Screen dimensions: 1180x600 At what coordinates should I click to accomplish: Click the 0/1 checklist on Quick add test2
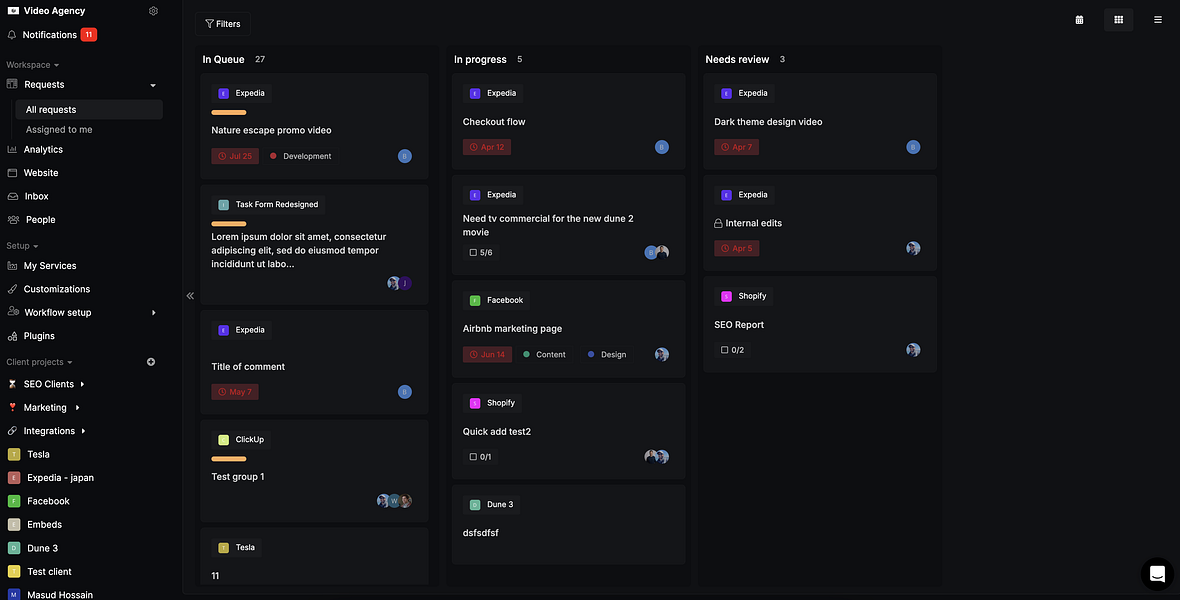pos(480,457)
